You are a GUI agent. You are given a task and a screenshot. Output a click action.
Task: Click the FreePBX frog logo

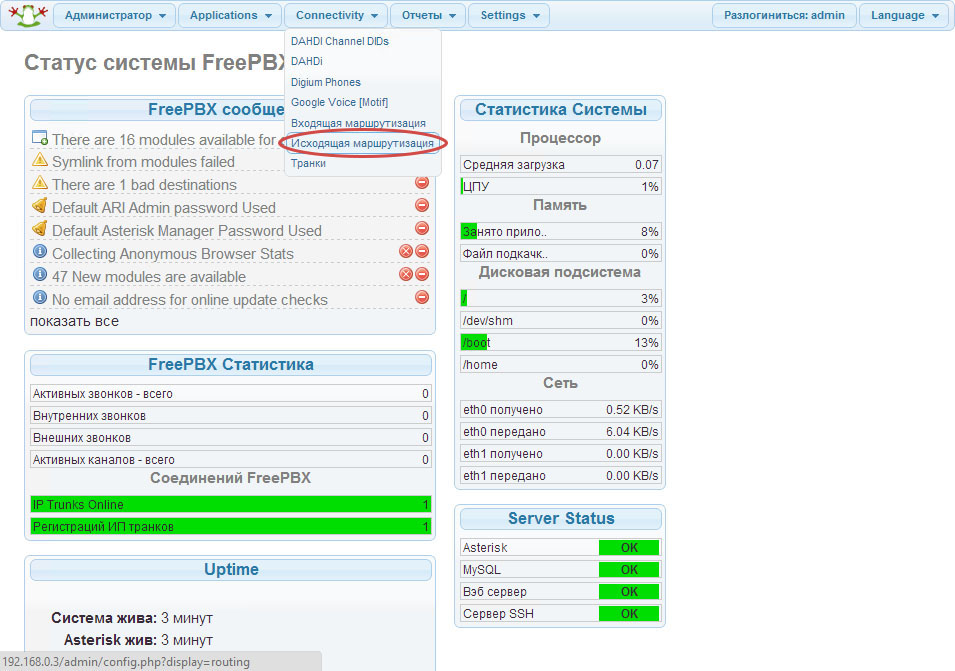pos(28,15)
